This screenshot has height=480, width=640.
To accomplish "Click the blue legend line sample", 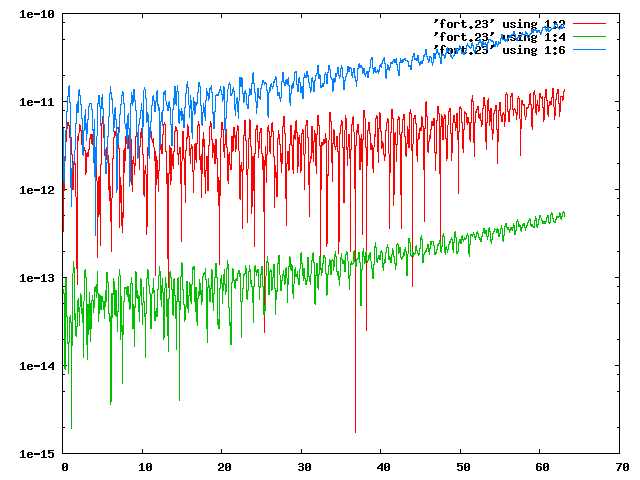I will 589,50.
